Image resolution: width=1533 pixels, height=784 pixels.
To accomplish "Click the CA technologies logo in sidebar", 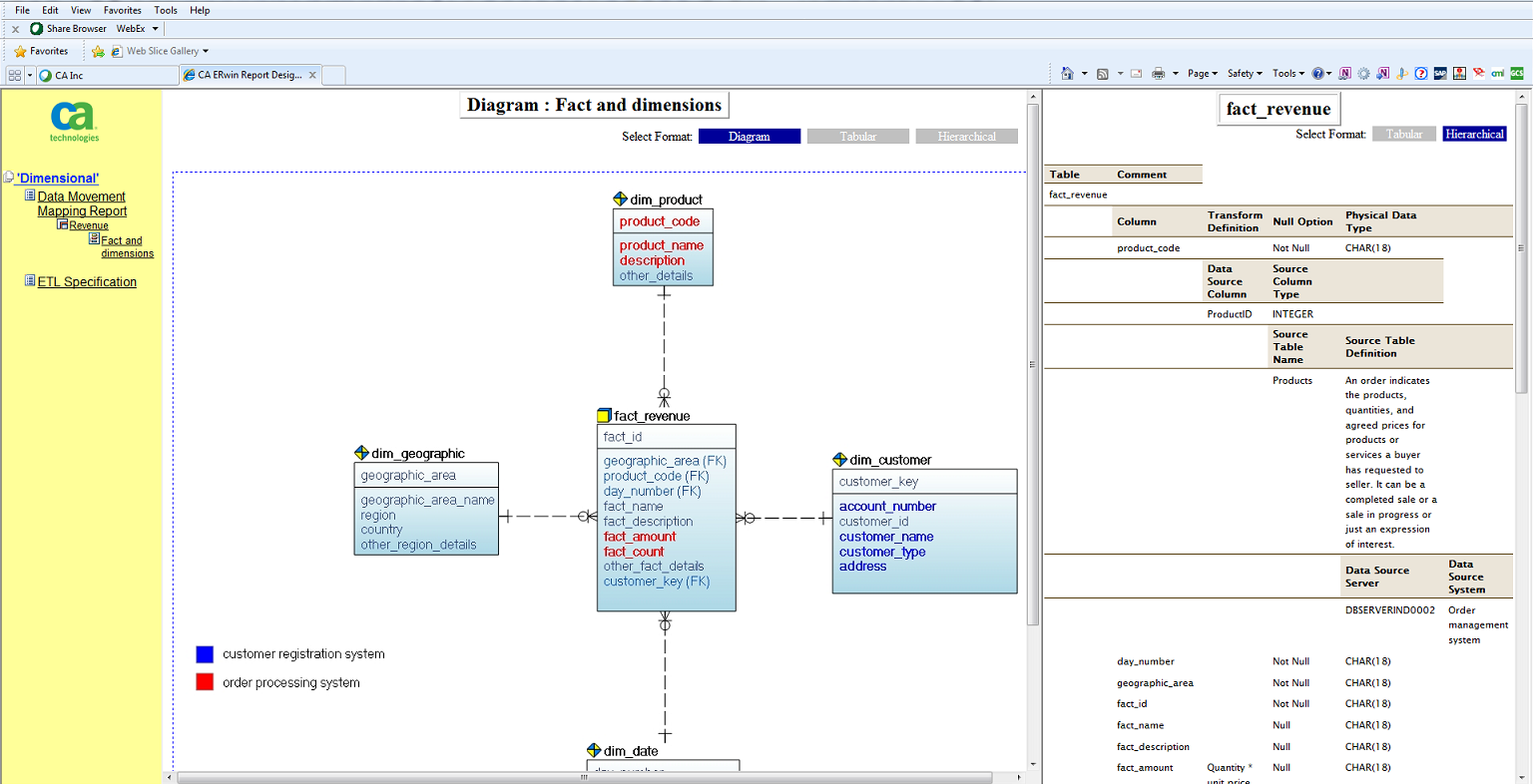I will pyautogui.click(x=73, y=118).
